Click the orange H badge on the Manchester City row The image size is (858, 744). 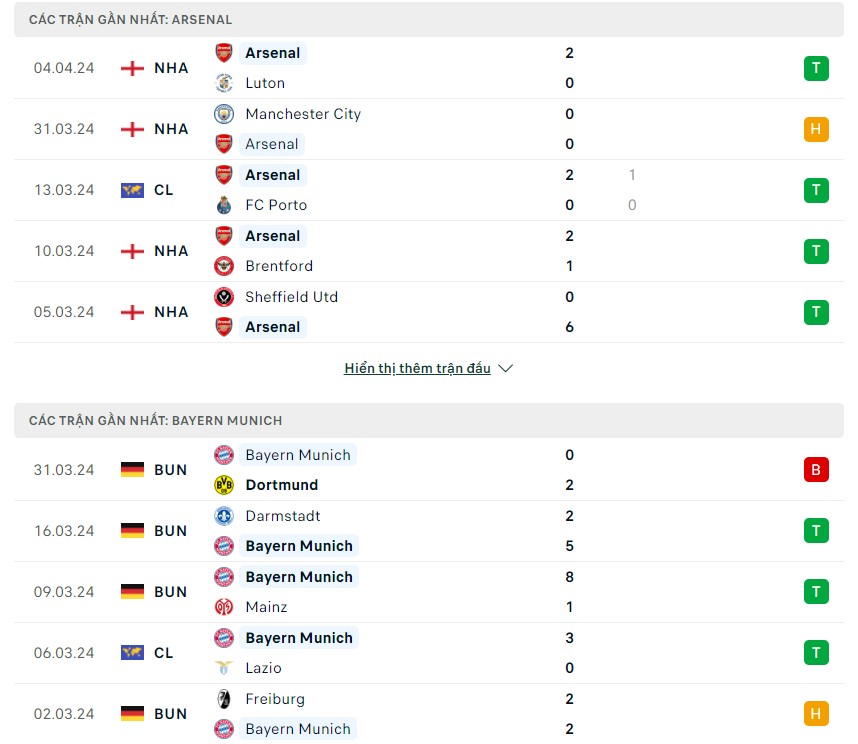816,129
